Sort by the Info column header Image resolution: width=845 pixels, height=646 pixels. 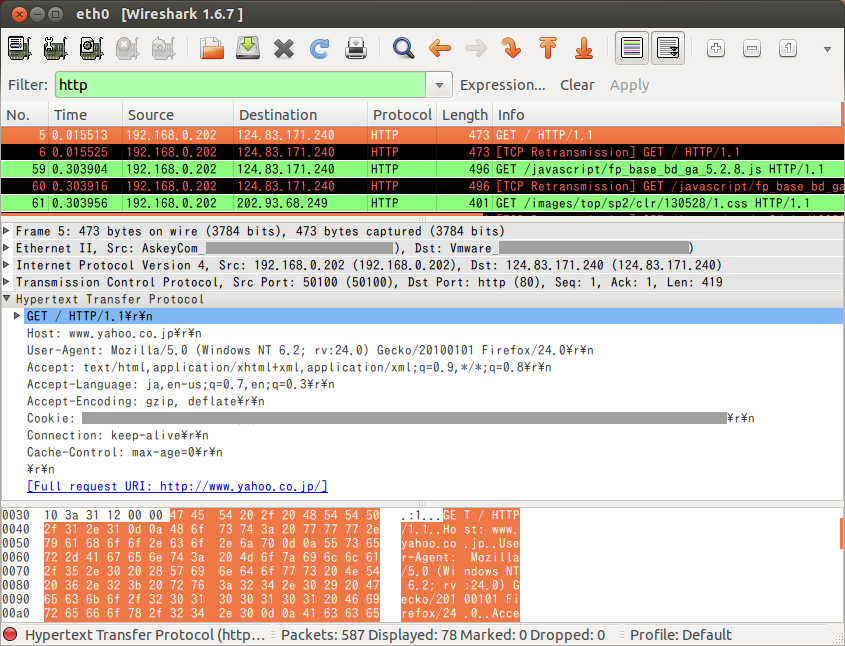[x=667, y=115]
